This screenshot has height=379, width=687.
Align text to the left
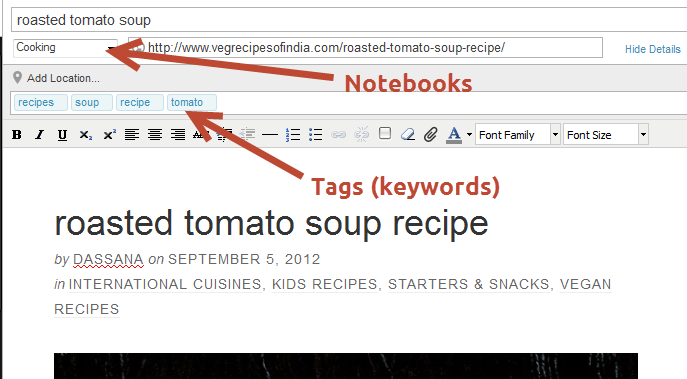[132, 135]
